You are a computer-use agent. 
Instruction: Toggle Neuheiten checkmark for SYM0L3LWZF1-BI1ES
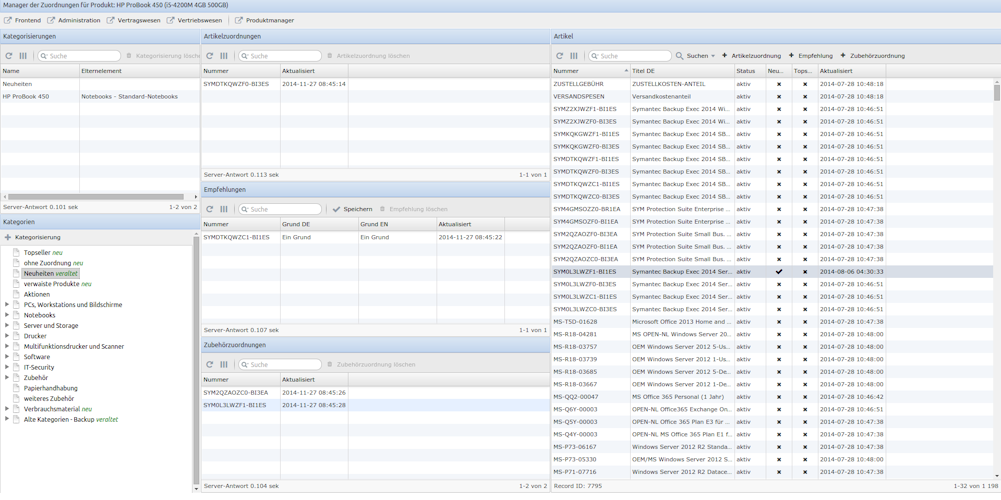click(x=779, y=272)
